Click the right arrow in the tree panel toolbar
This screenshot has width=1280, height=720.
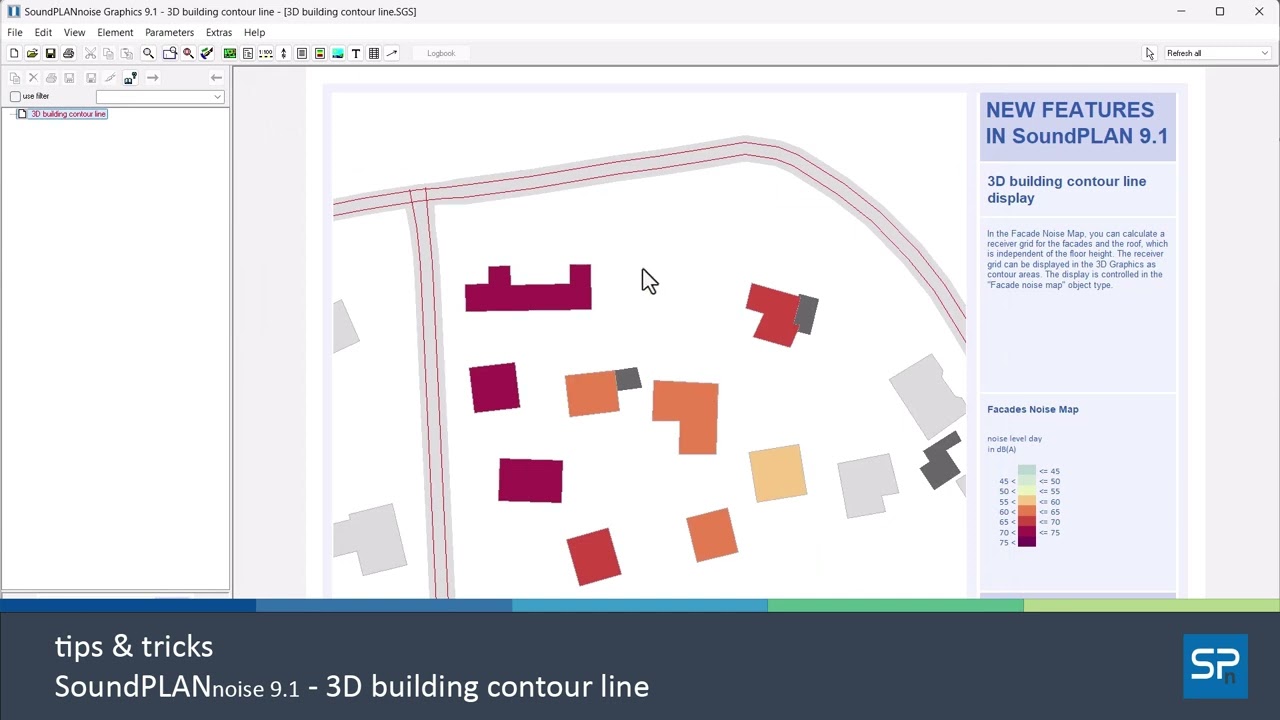(152, 77)
